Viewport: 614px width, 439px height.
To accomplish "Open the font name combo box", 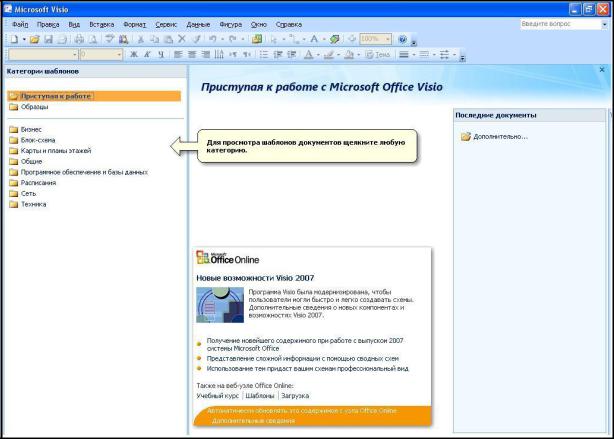I will coord(42,54).
